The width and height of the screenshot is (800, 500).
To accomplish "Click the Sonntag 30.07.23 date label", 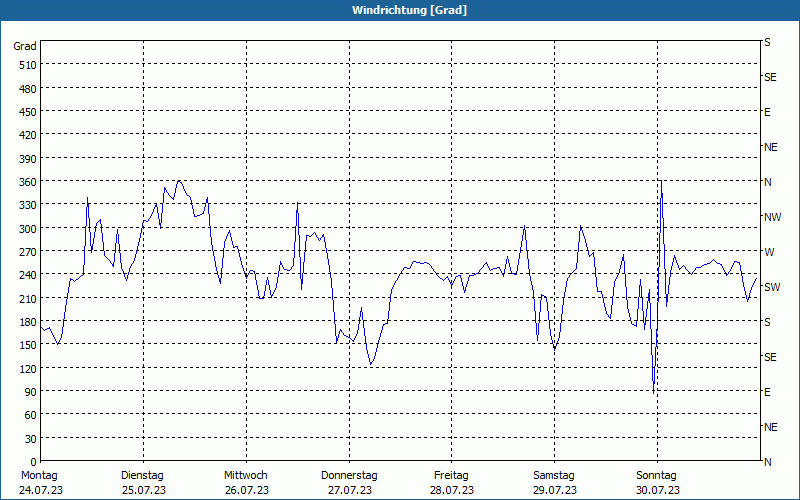I will 657,483.
